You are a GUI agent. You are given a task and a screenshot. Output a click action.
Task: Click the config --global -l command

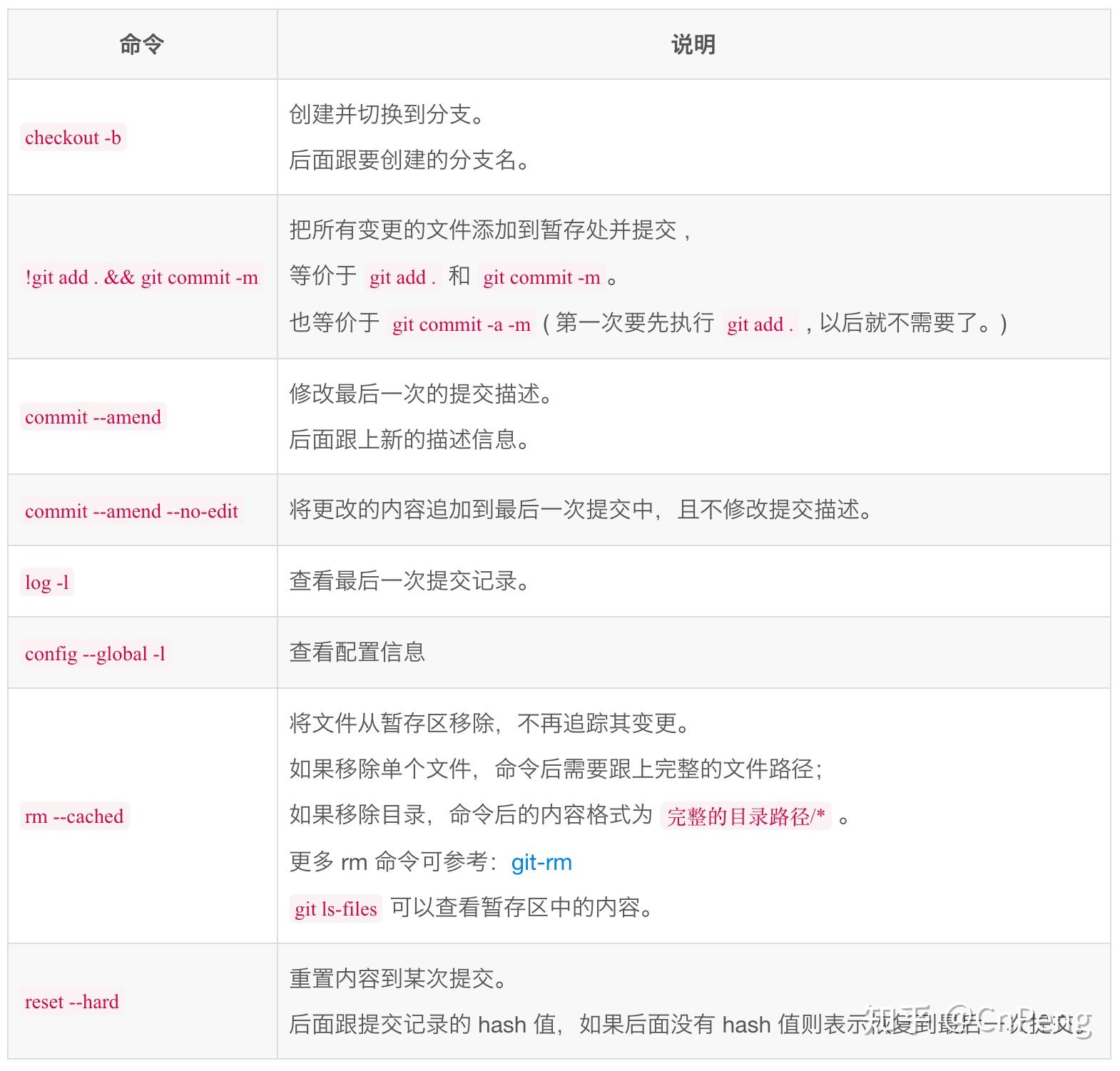tap(95, 653)
